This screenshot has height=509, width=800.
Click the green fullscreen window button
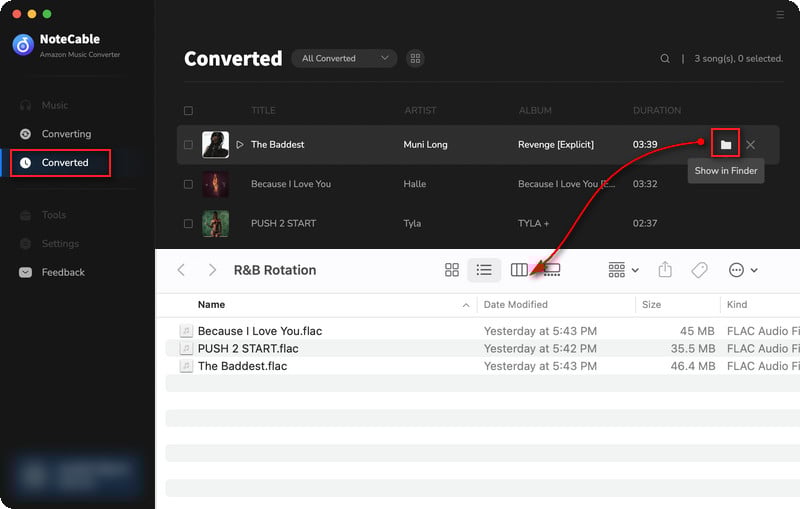coord(47,14)
